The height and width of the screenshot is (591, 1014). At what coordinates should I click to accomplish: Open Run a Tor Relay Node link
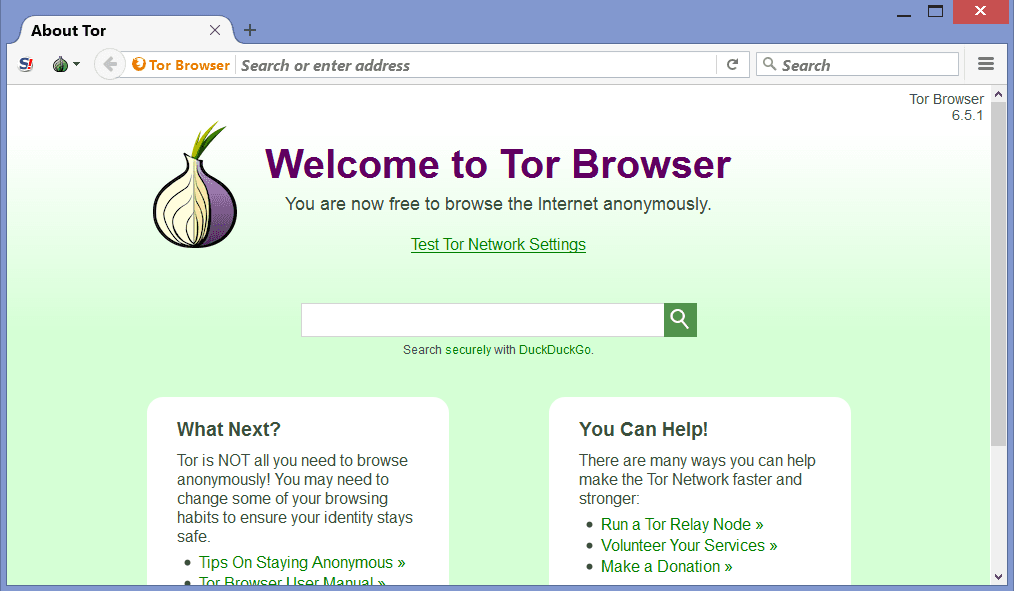point(682,524)
